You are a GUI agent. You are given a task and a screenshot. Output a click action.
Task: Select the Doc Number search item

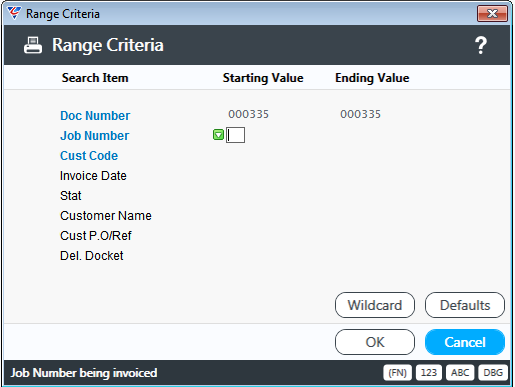click(x=95, y=116)
